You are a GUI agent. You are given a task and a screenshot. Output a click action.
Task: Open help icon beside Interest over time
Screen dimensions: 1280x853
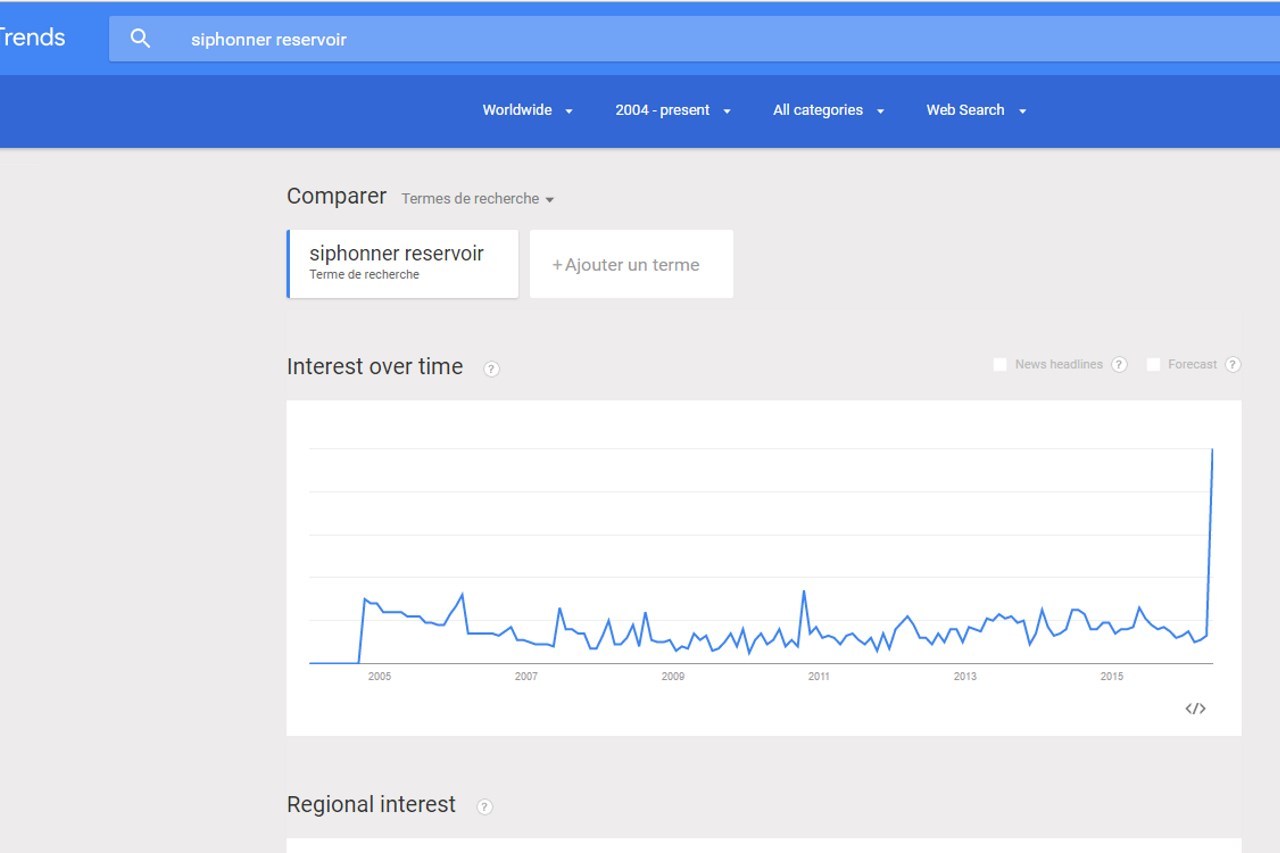click(x=491, y=369)
